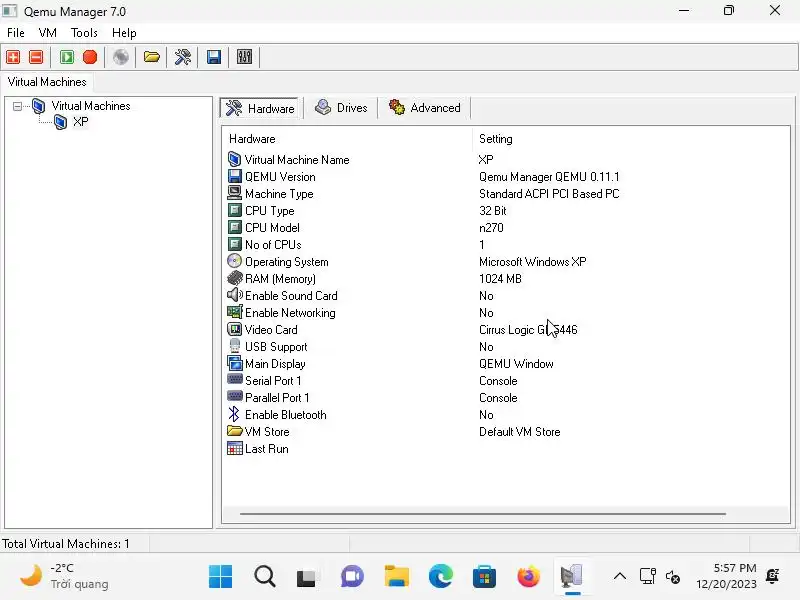Viewport: 800px width, 600px height.
Task: Open File Explorer from the taskbar
Action: point(396,577)
